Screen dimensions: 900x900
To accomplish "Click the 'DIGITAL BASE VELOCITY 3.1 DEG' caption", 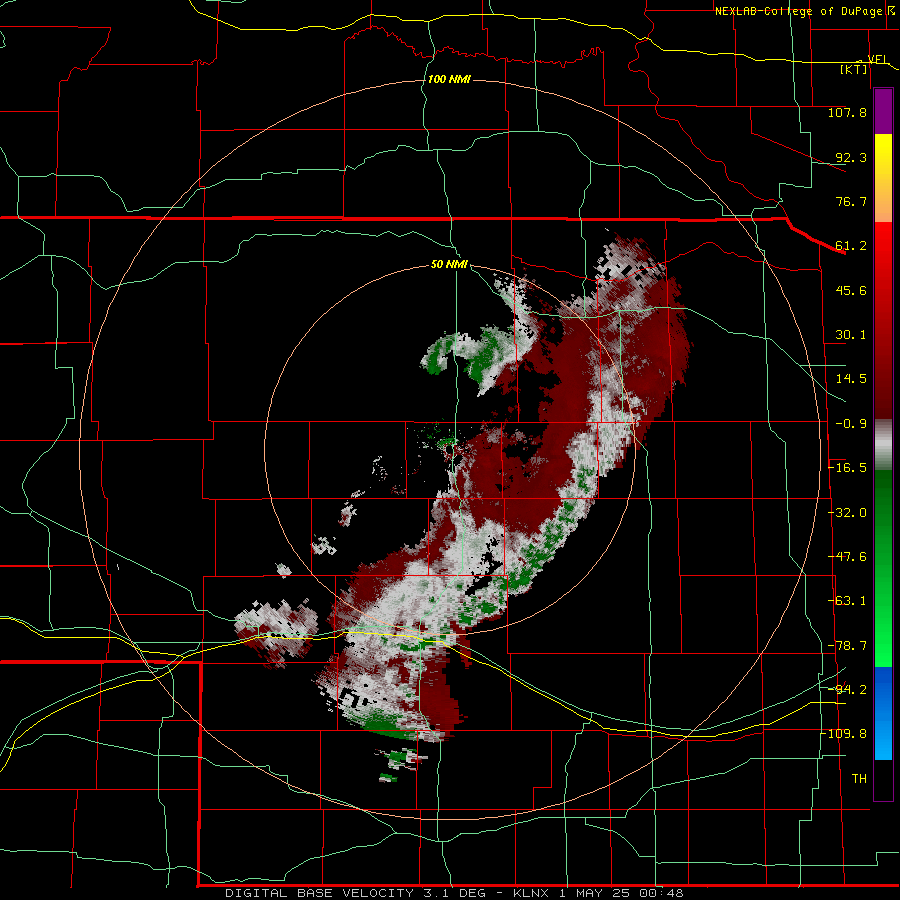I will click(x=355, y=893).
